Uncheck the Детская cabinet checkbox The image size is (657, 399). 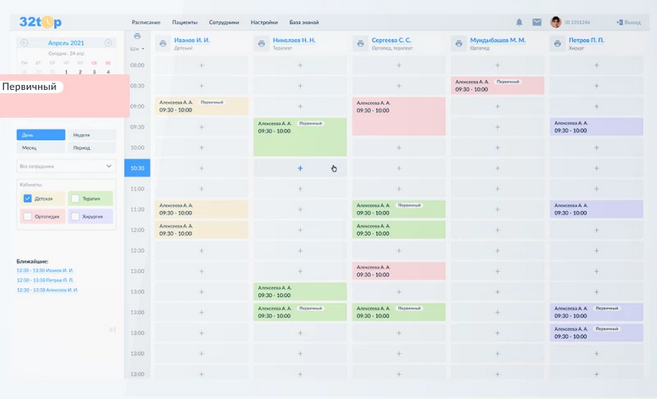pyautogui.click(x=28, y=198)
